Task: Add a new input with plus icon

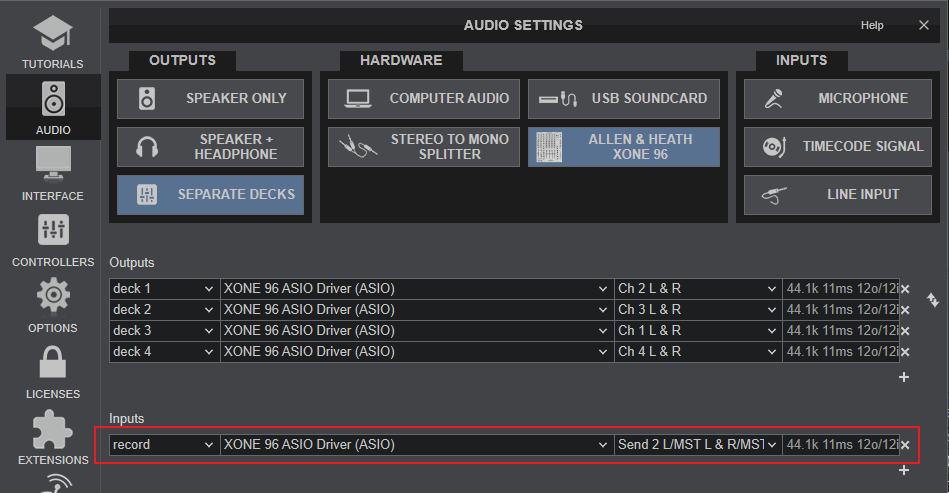Action: click(x=904, y=470)
